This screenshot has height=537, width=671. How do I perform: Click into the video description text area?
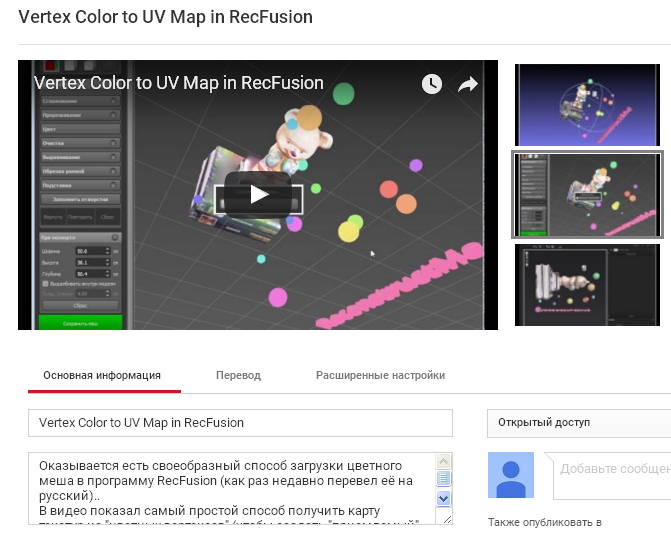point(232,488)
